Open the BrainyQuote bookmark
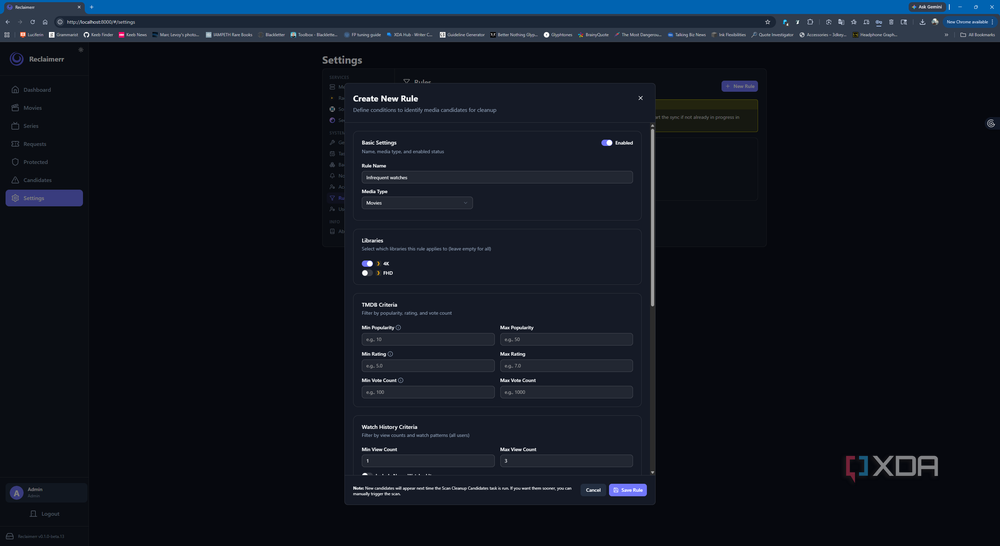This screenshot has height=546, width=1000. [x=595, y=34]
